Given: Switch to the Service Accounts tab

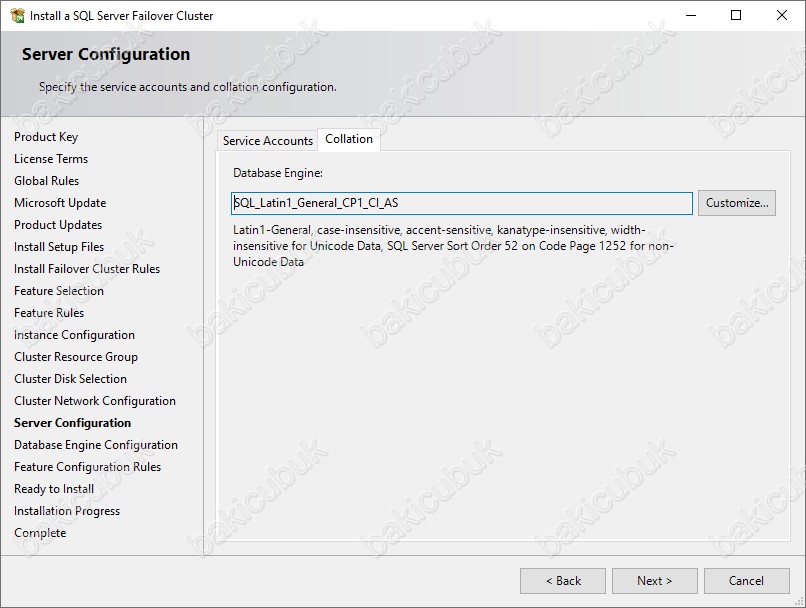Looking at the screenshot, I should point(267,140).
